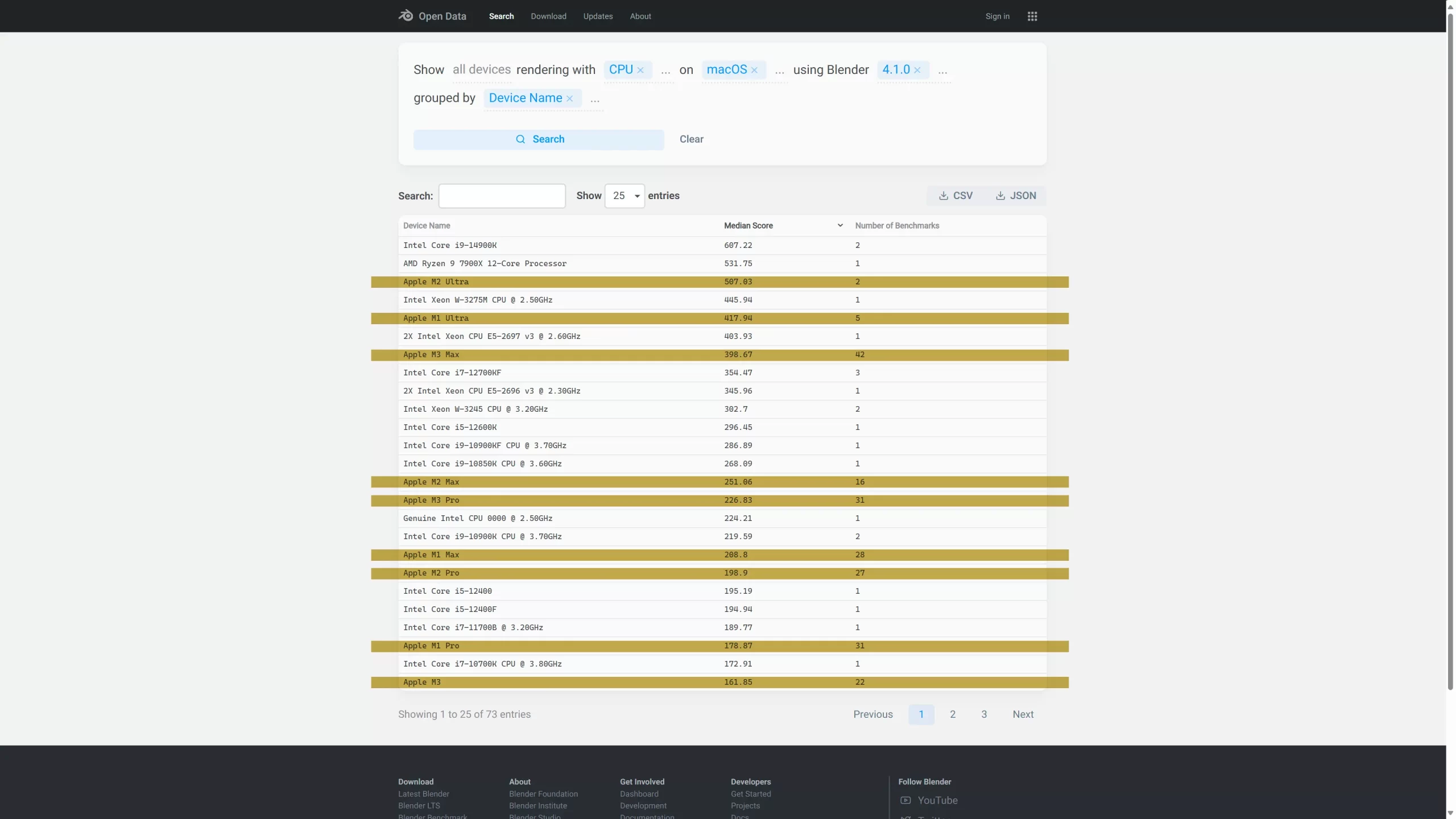Expand Blender version options after 4.1.0
The image size is (1456, 819).
[x=942, y=71]
